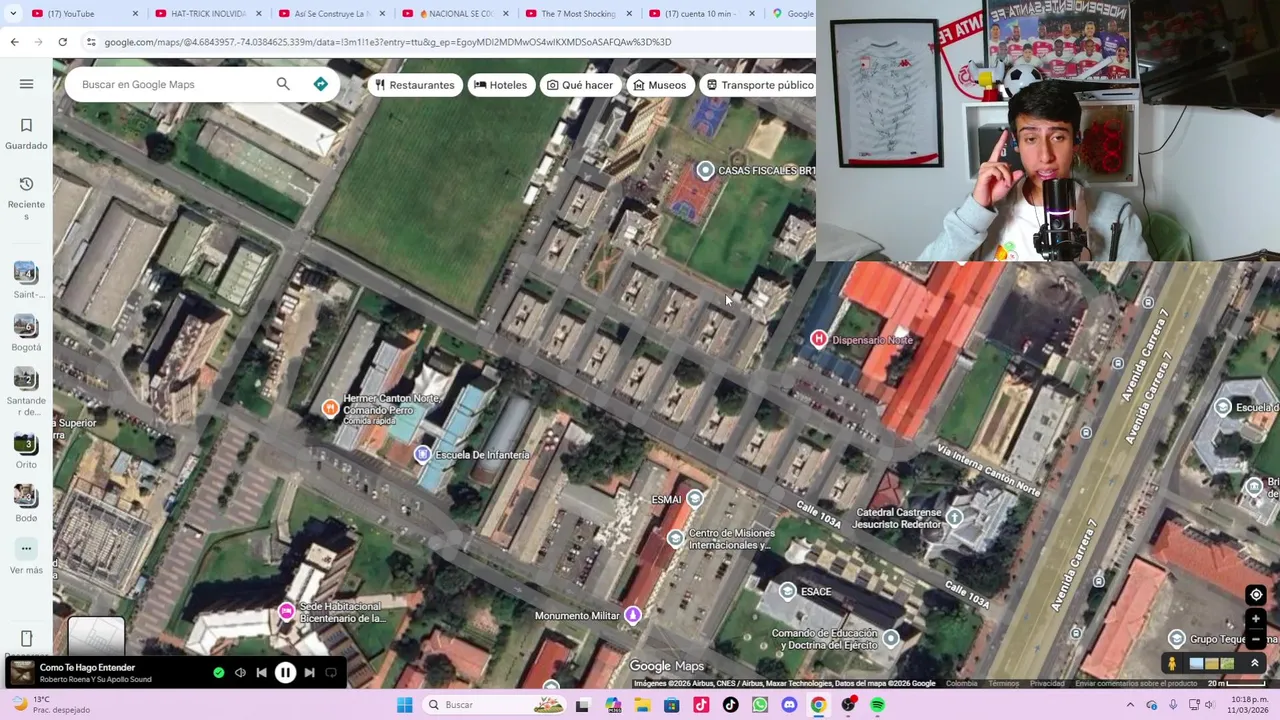The image size is (1280, 720).
Task: Click the search magnifier icon
Action: pyautogui.click(x=283, y=84)
